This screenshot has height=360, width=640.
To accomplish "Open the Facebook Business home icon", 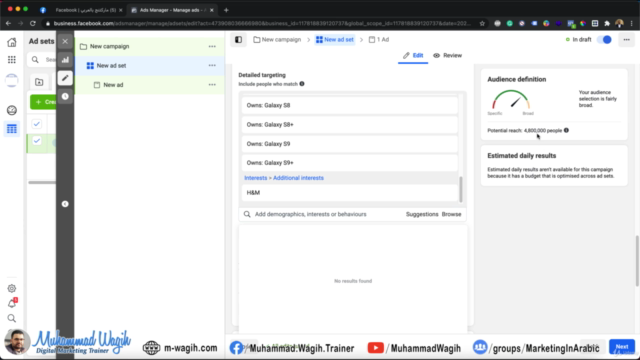I will point(12,42).
